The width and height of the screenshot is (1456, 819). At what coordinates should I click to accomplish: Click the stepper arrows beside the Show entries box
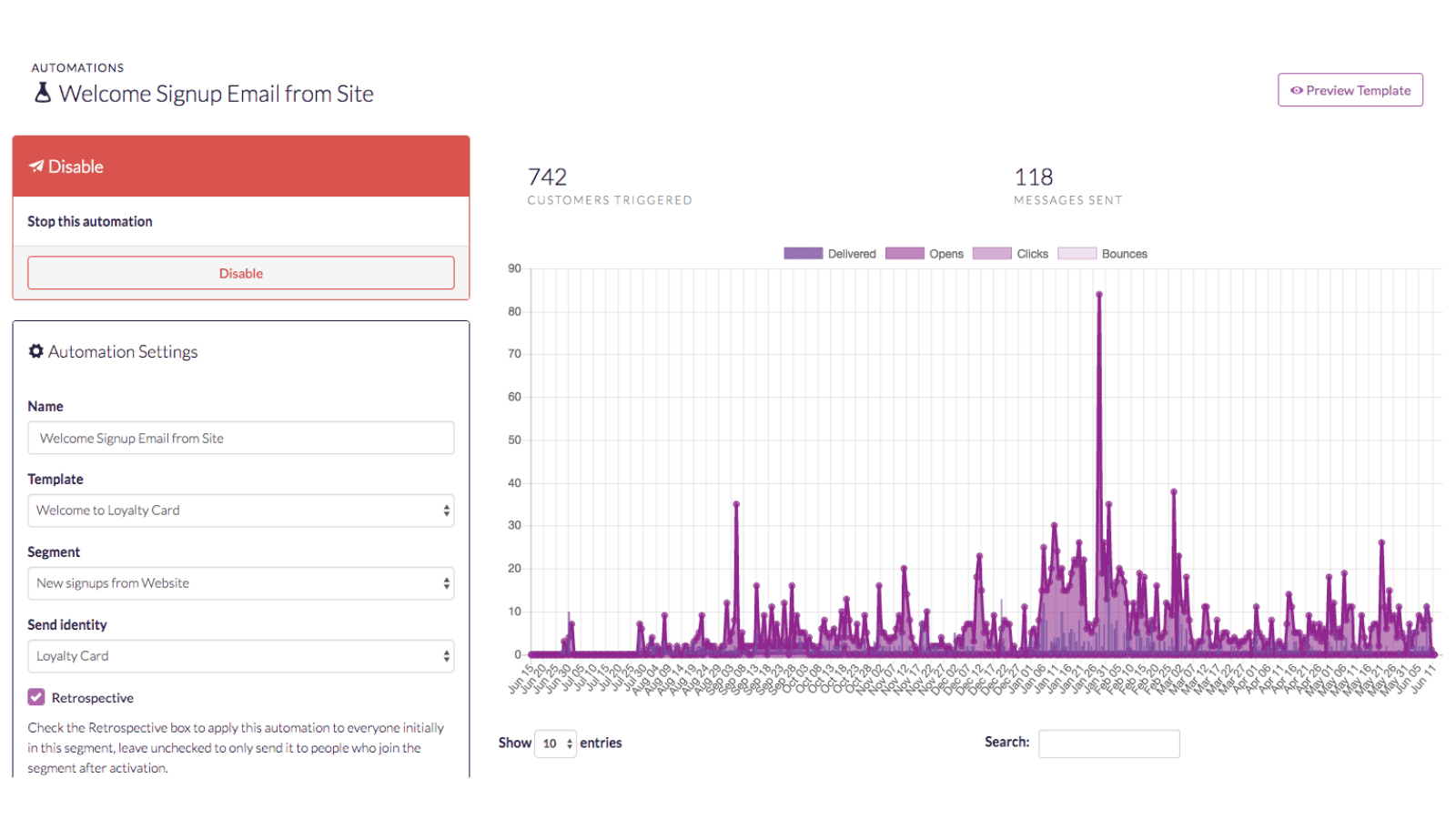coord(568,743)
